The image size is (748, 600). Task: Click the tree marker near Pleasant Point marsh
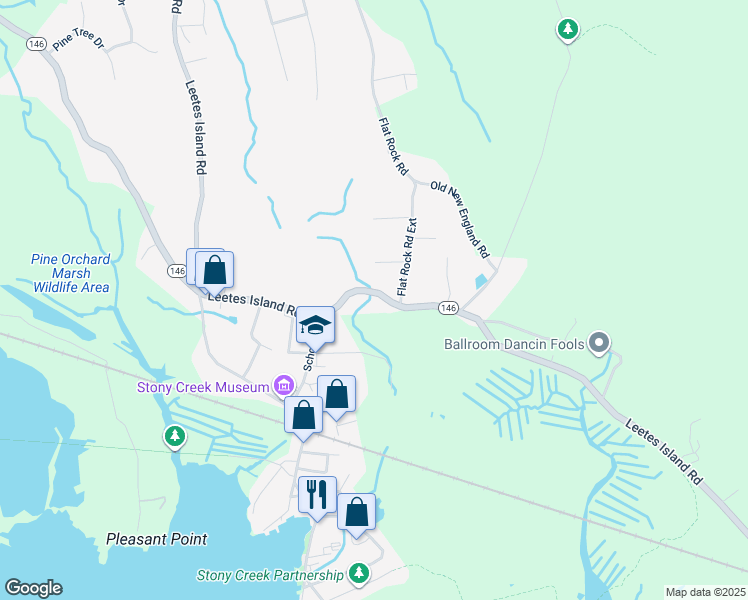[x=175, y=437]
